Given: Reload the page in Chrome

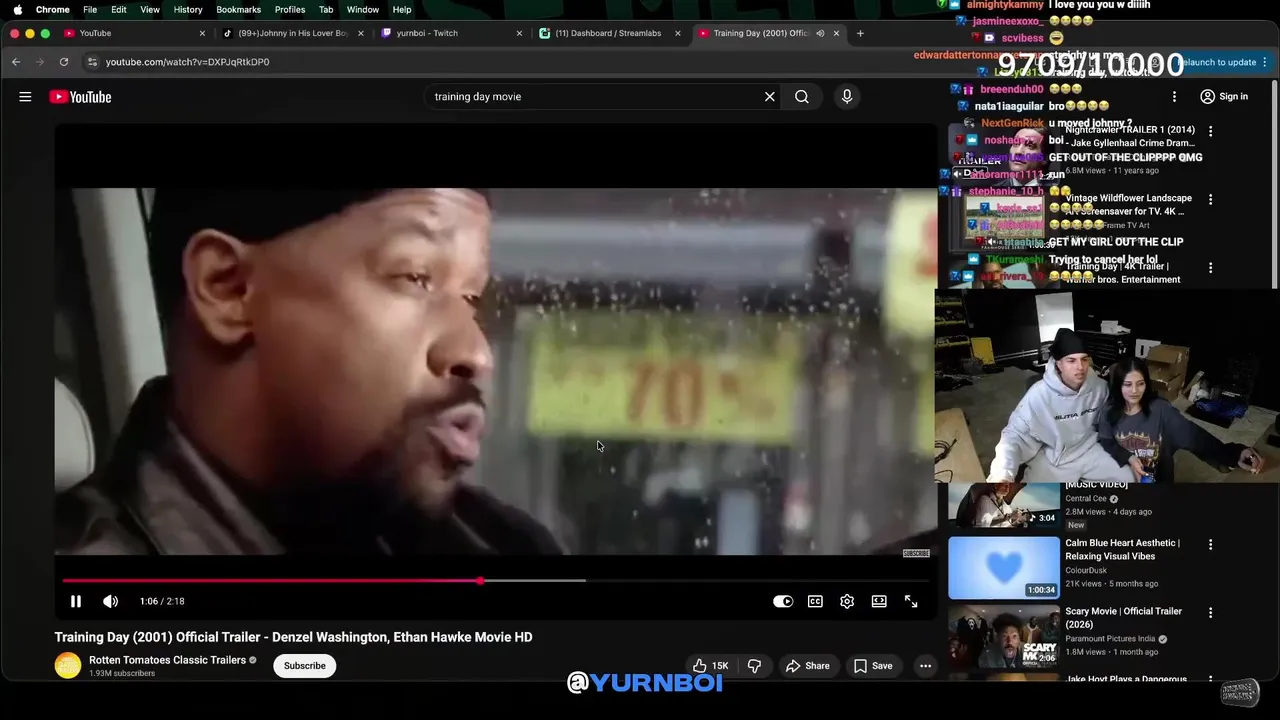Looking at the screenshot, I should click(x=64, y=62).
